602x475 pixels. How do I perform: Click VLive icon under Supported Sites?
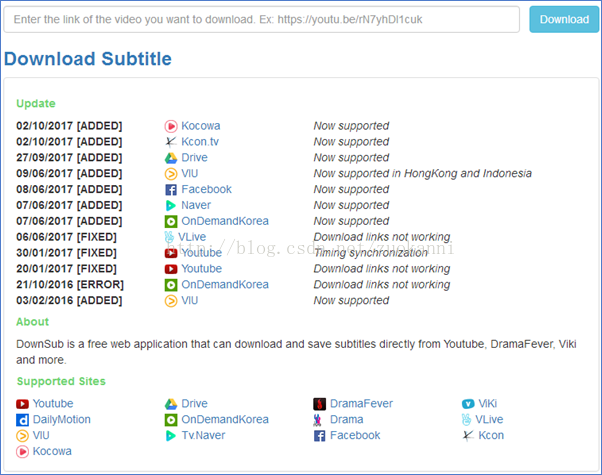466,420
